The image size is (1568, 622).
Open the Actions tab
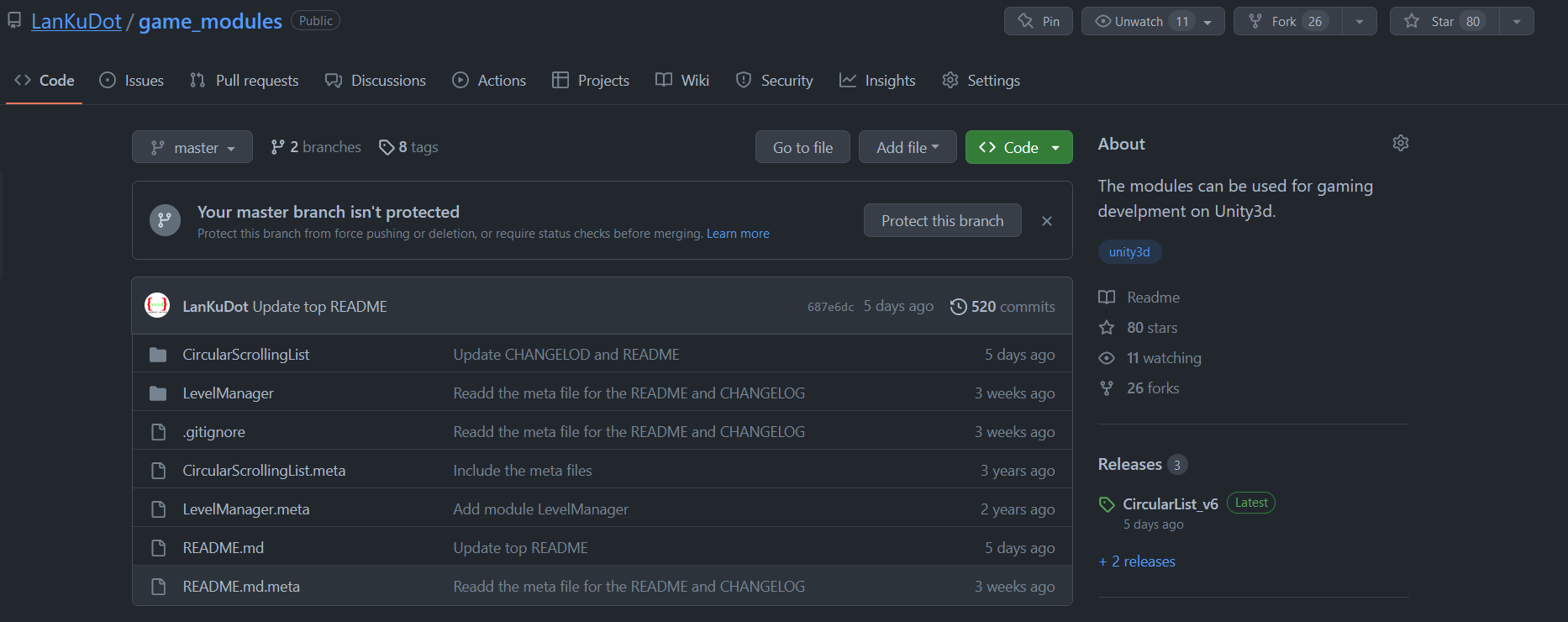point(489,80)
